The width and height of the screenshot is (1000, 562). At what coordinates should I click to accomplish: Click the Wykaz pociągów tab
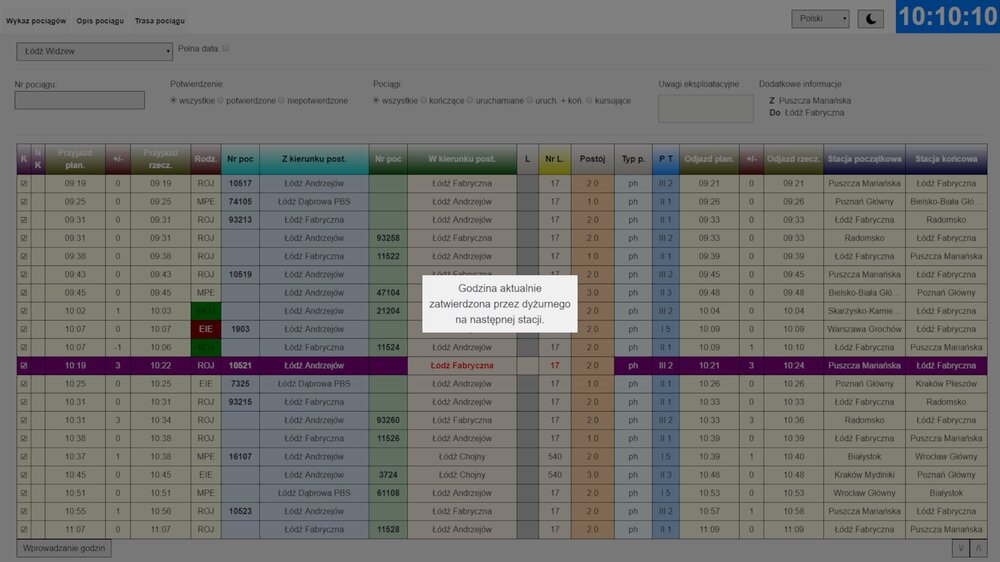click(36, 20)
